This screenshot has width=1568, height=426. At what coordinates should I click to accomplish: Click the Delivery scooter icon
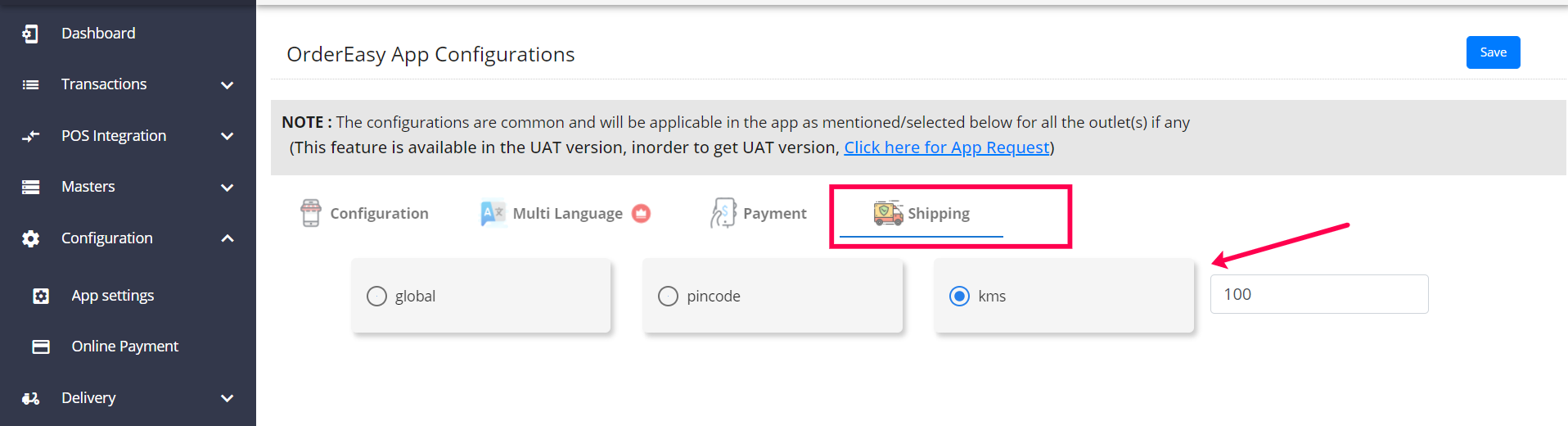pos(30,398)
